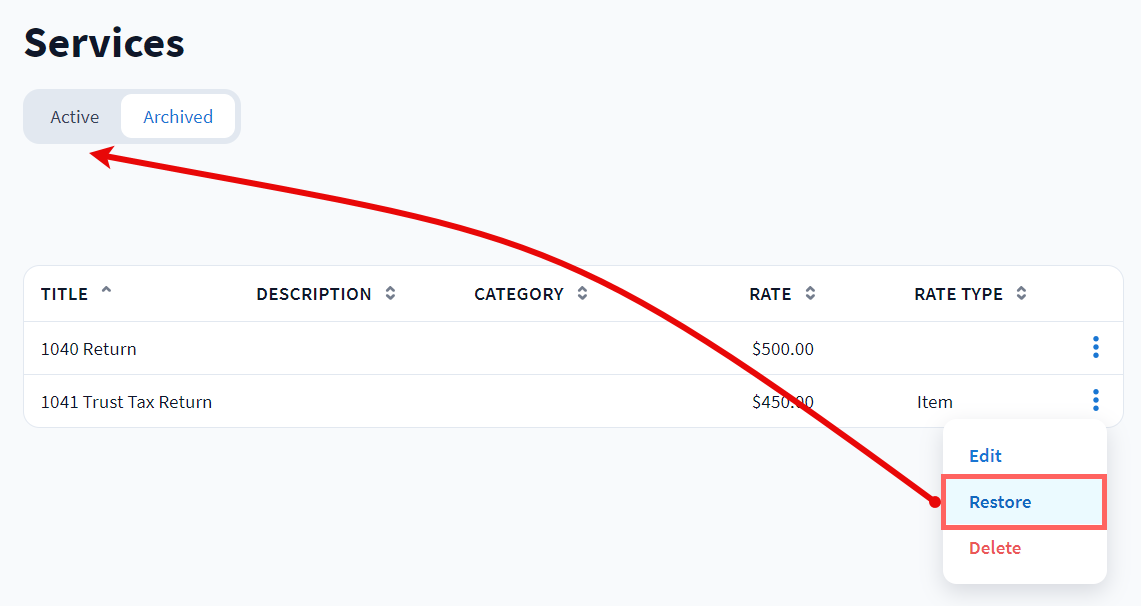Click the 1040 Return service title
This screenshot has height=606, width=1141.
[x=89, y=349]
